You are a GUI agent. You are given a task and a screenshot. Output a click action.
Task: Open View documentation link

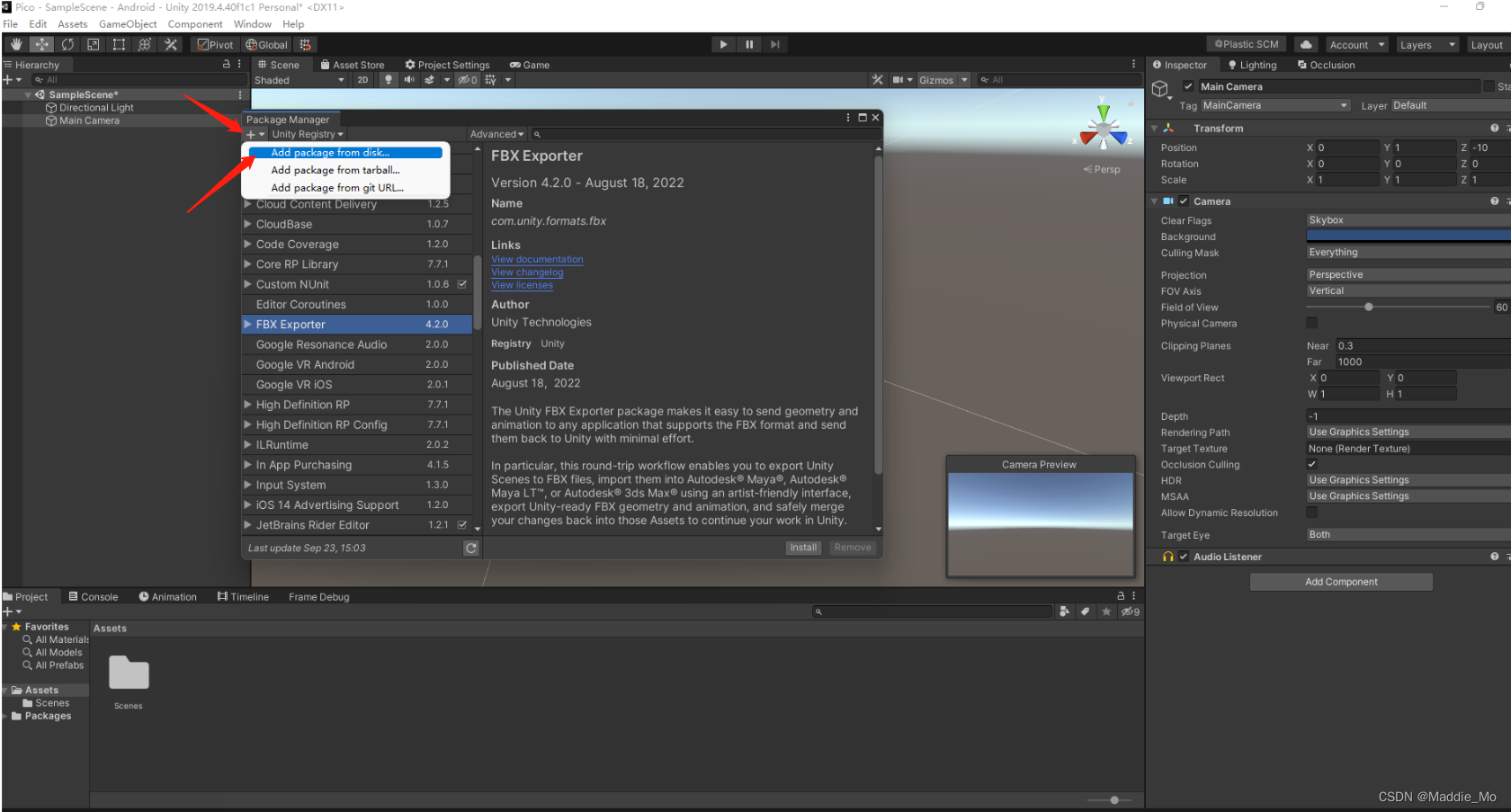537,259
